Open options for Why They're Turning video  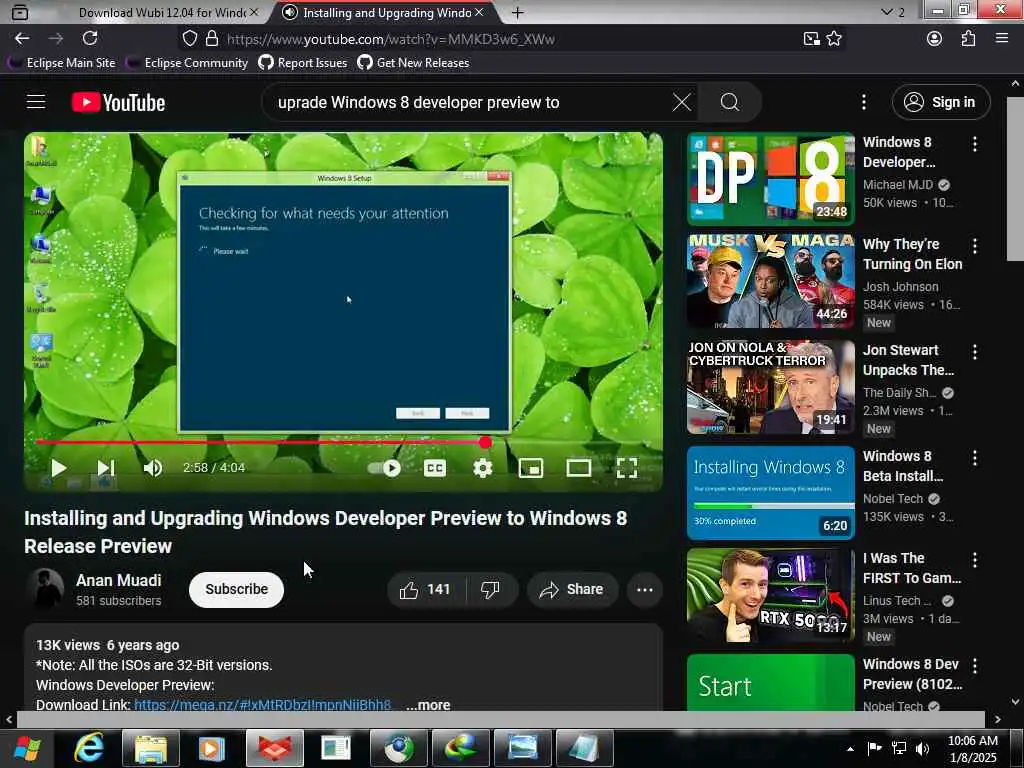click(x=974, y=246)
